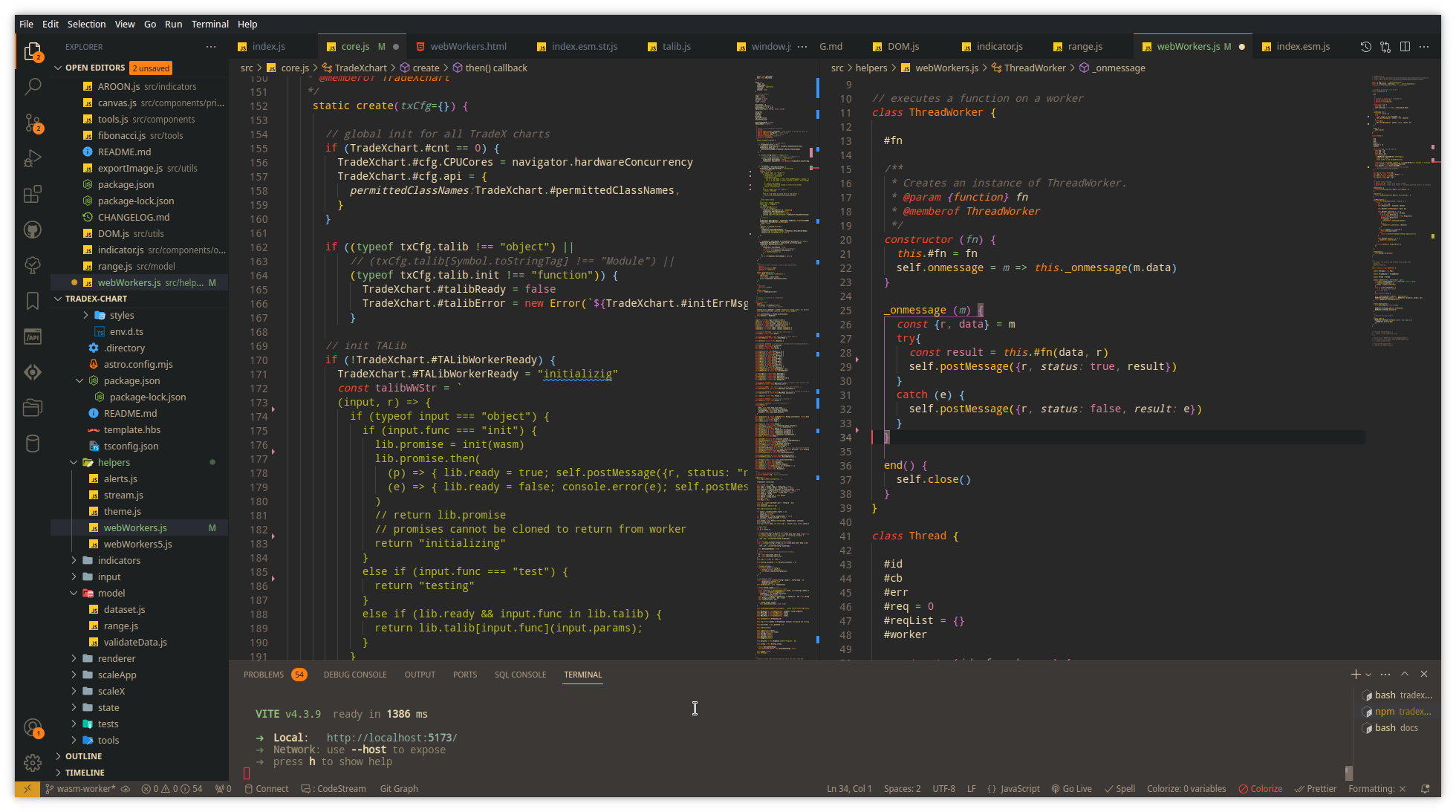Toggle Spell checker in status bar

click(1119, 789)
